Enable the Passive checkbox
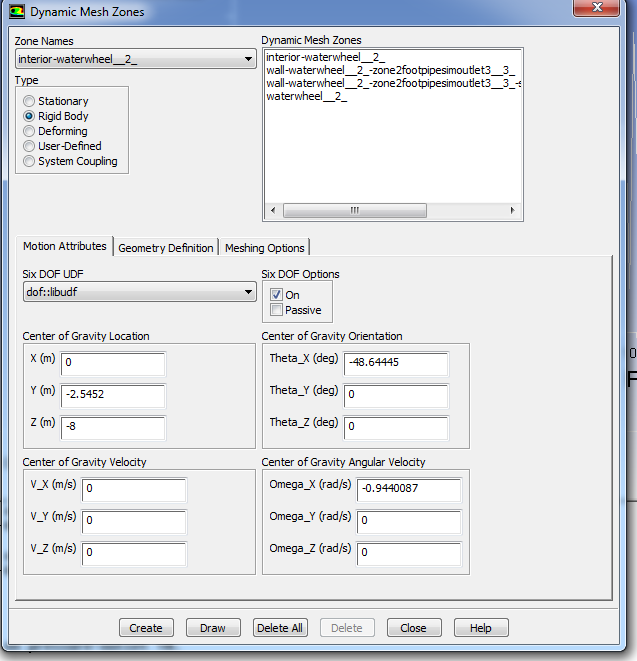 pyautogui.click(x=277, y=310)
